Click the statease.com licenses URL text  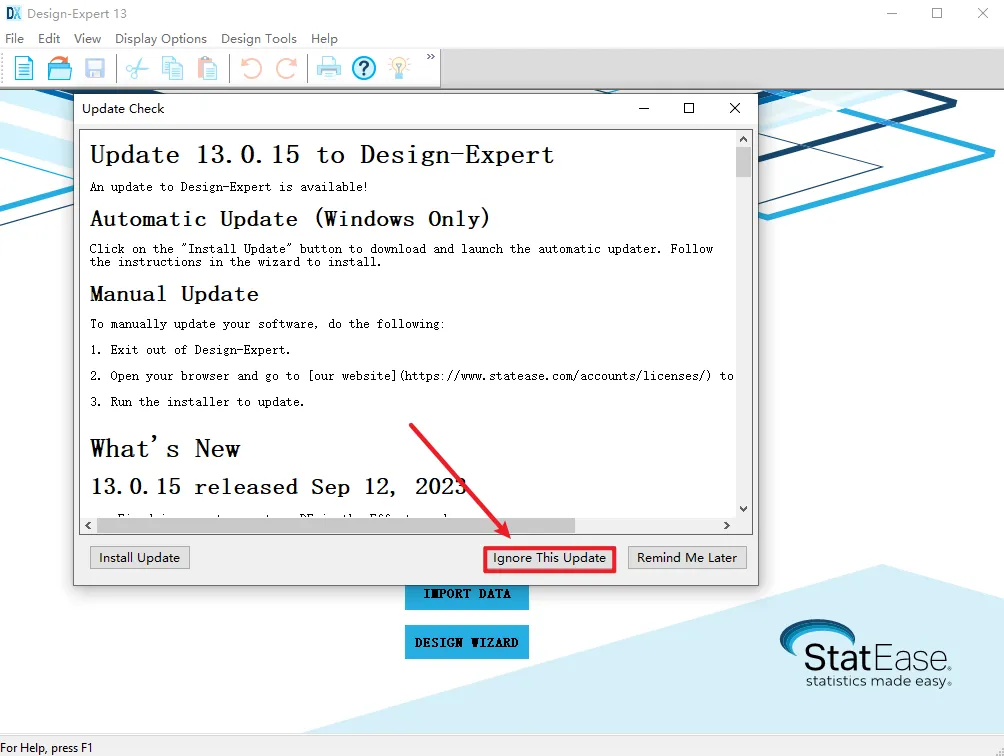(555, 376)
